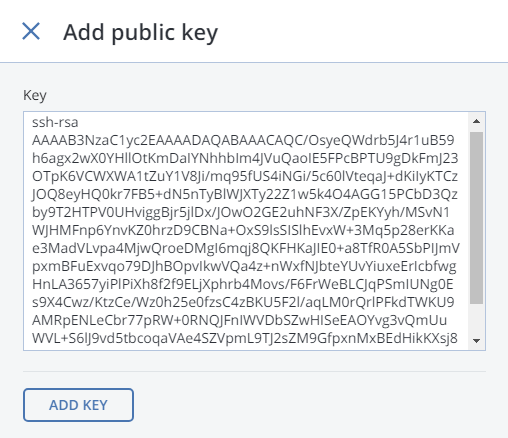The image size is (508, 438).
Task: Place cursor in line starting e3MadVLvpa4
Action: (x=246, y=248)
